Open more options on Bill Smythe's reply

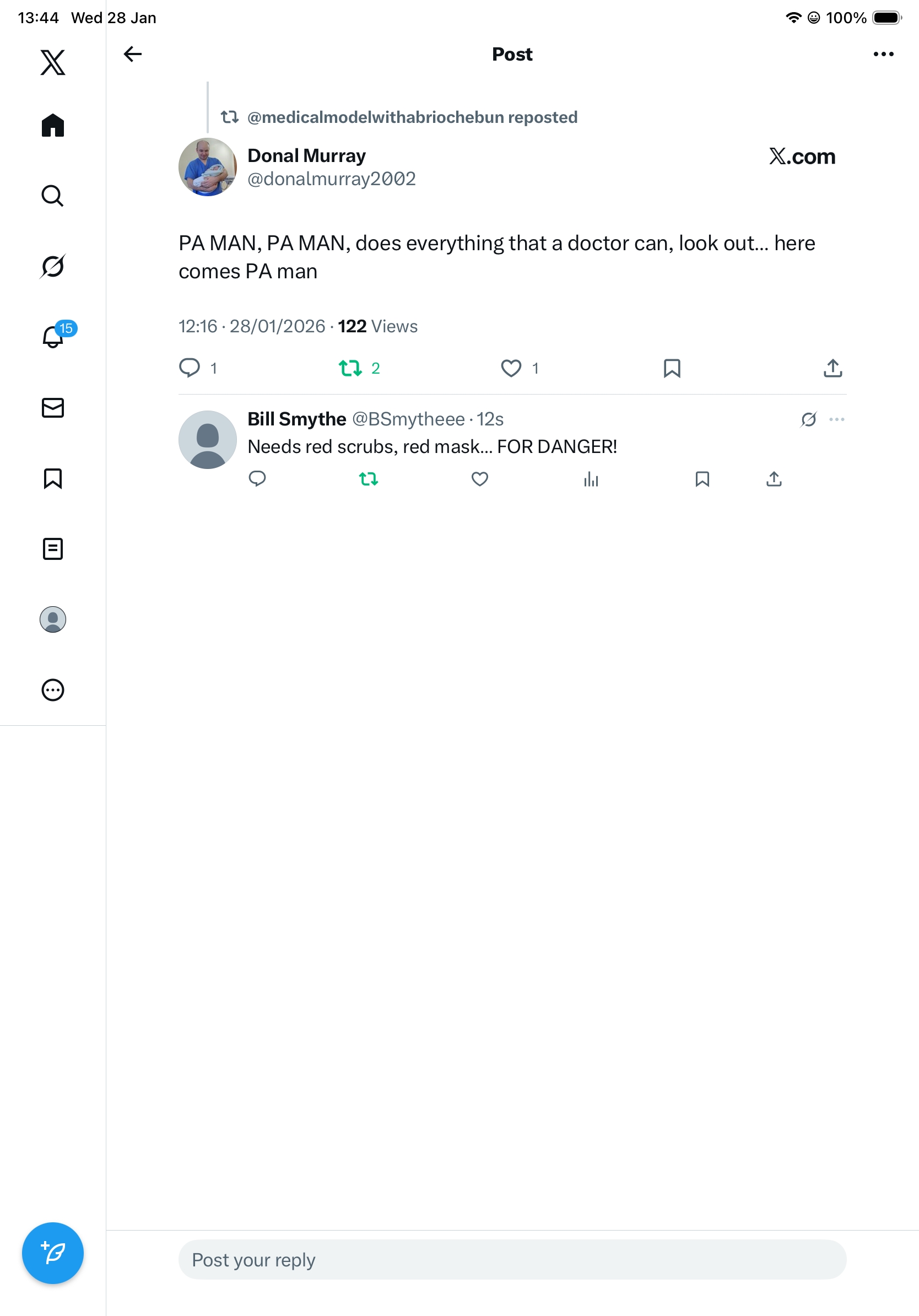[836, 419]
